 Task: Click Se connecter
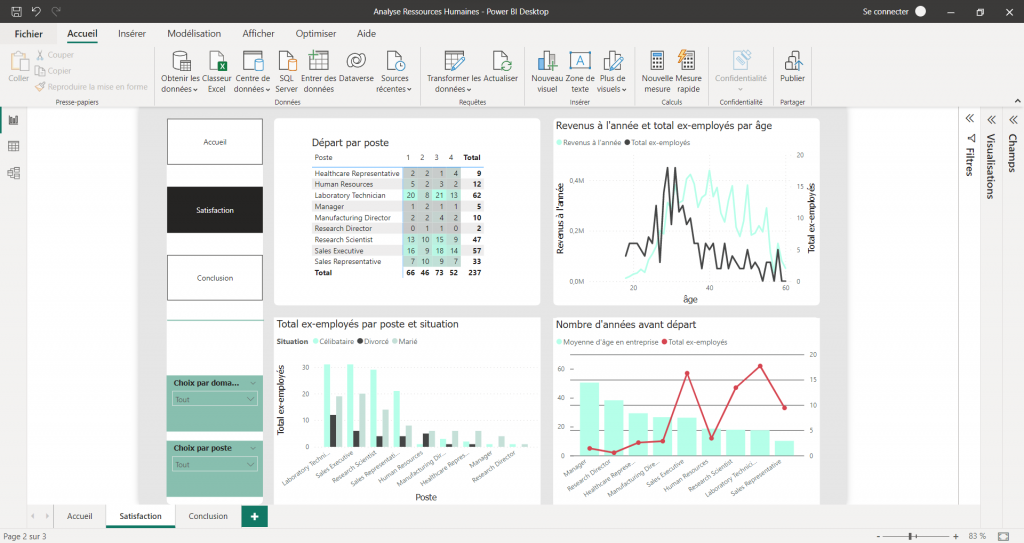click(x=886, y=12)
